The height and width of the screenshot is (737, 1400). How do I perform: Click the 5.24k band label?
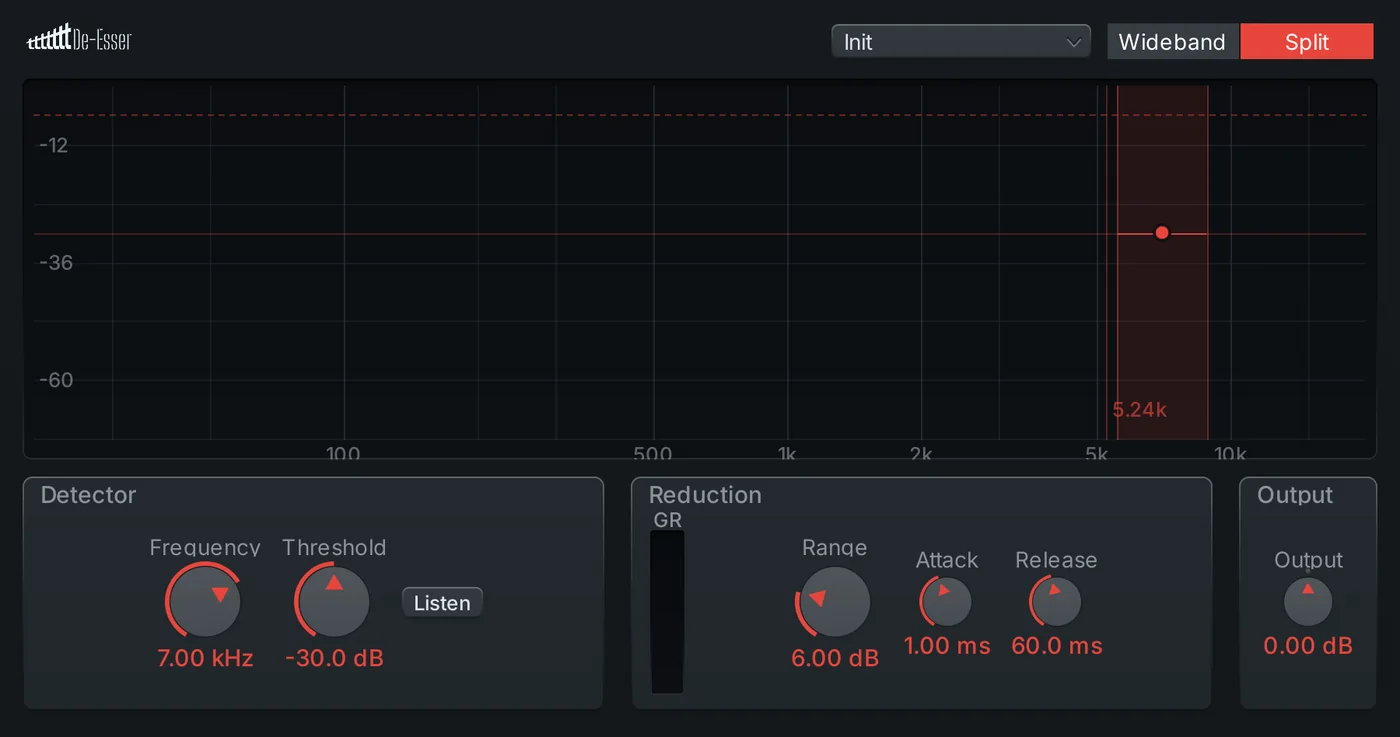pos(1140,409)
